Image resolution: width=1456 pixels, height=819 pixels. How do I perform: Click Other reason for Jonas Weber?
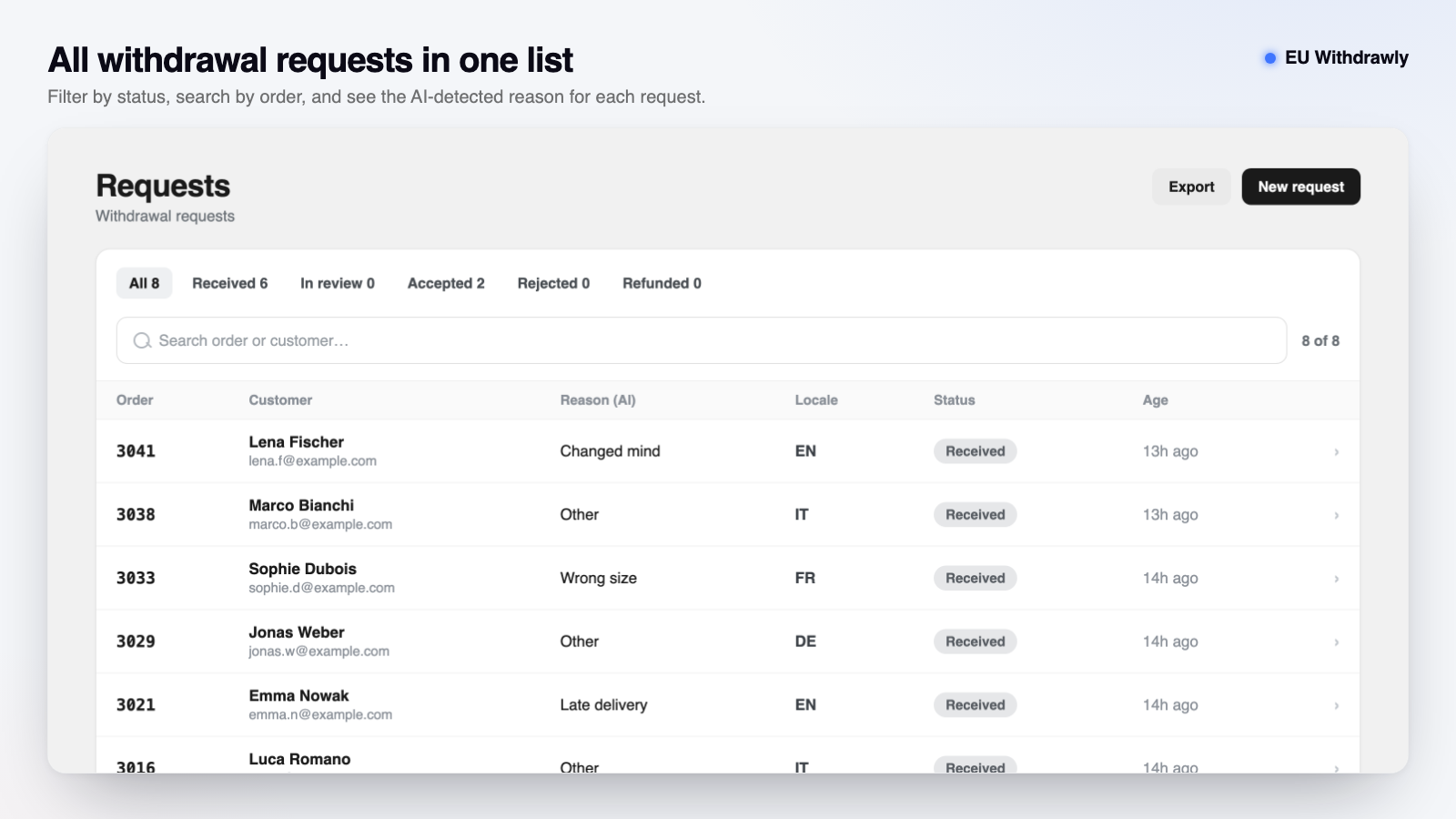579,642
